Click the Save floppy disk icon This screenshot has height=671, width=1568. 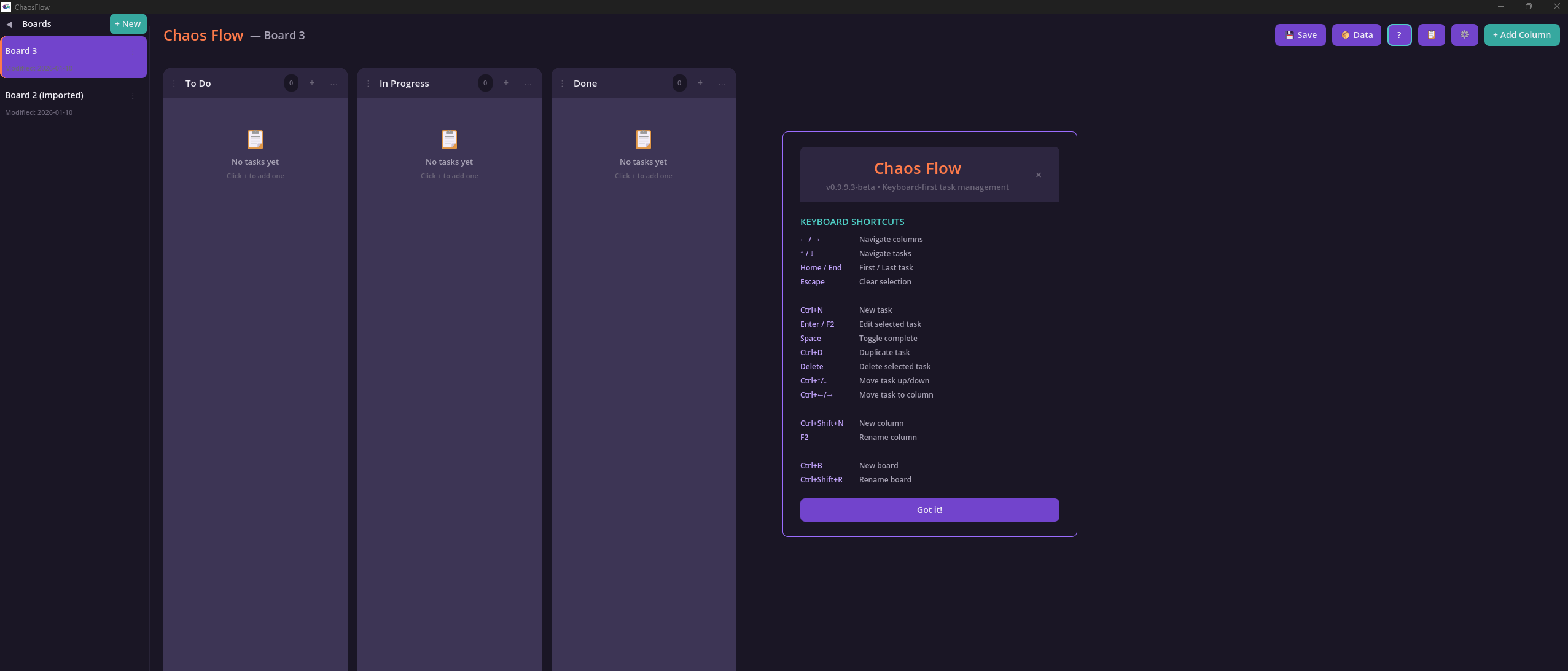tap(1289, 35)
